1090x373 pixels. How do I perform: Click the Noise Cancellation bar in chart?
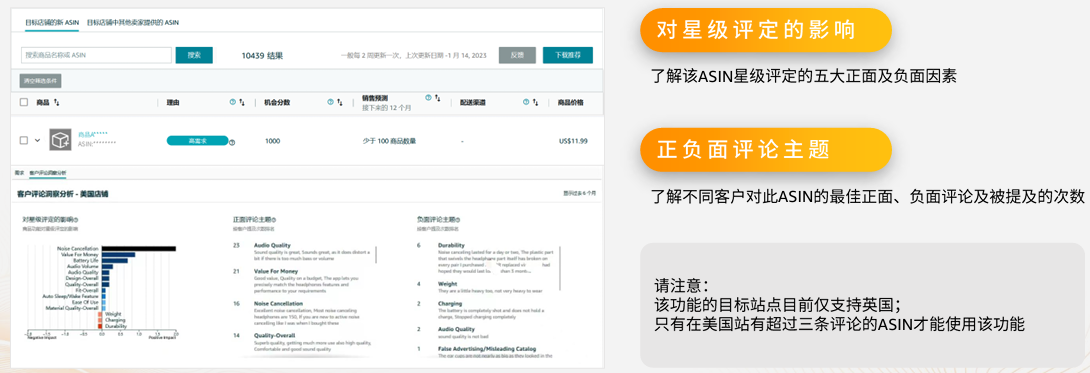click(138, 249)
